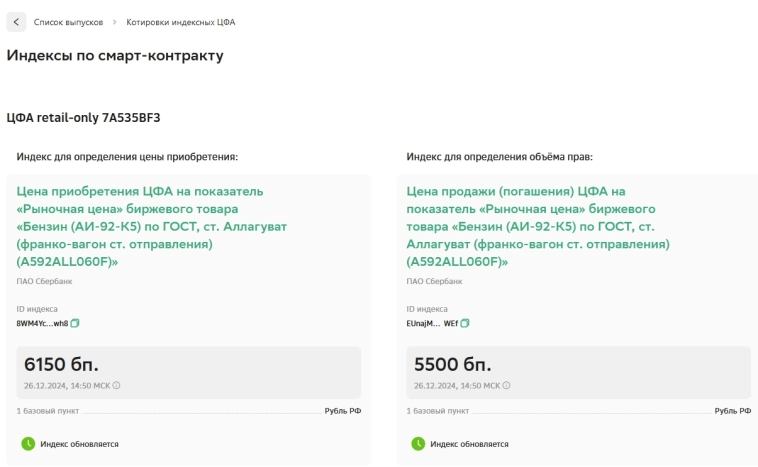Copy the index ID 8WM4Yc...wh8
758x467 pixels.
[x=75, y=323]
